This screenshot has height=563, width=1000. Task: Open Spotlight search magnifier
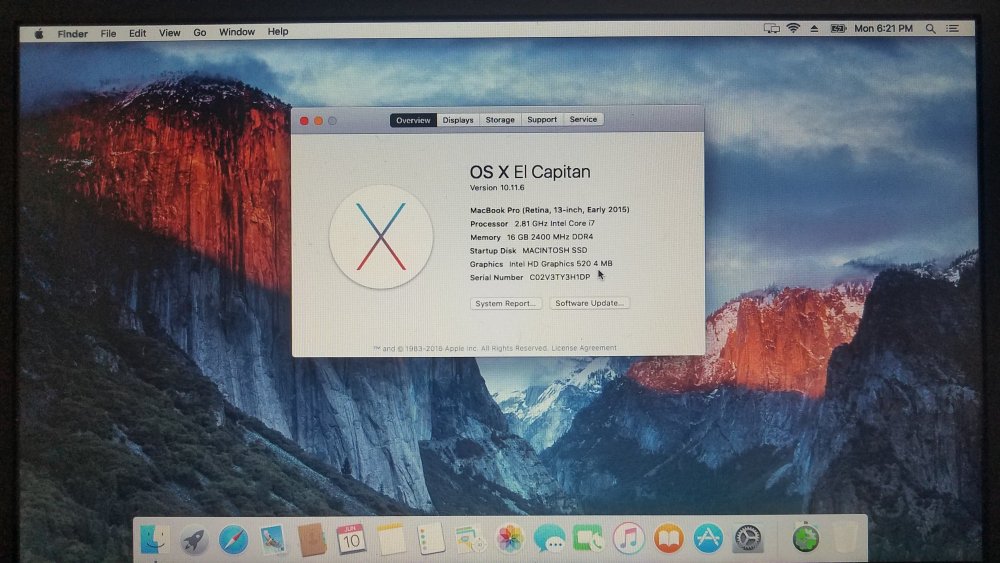point(930,29)
